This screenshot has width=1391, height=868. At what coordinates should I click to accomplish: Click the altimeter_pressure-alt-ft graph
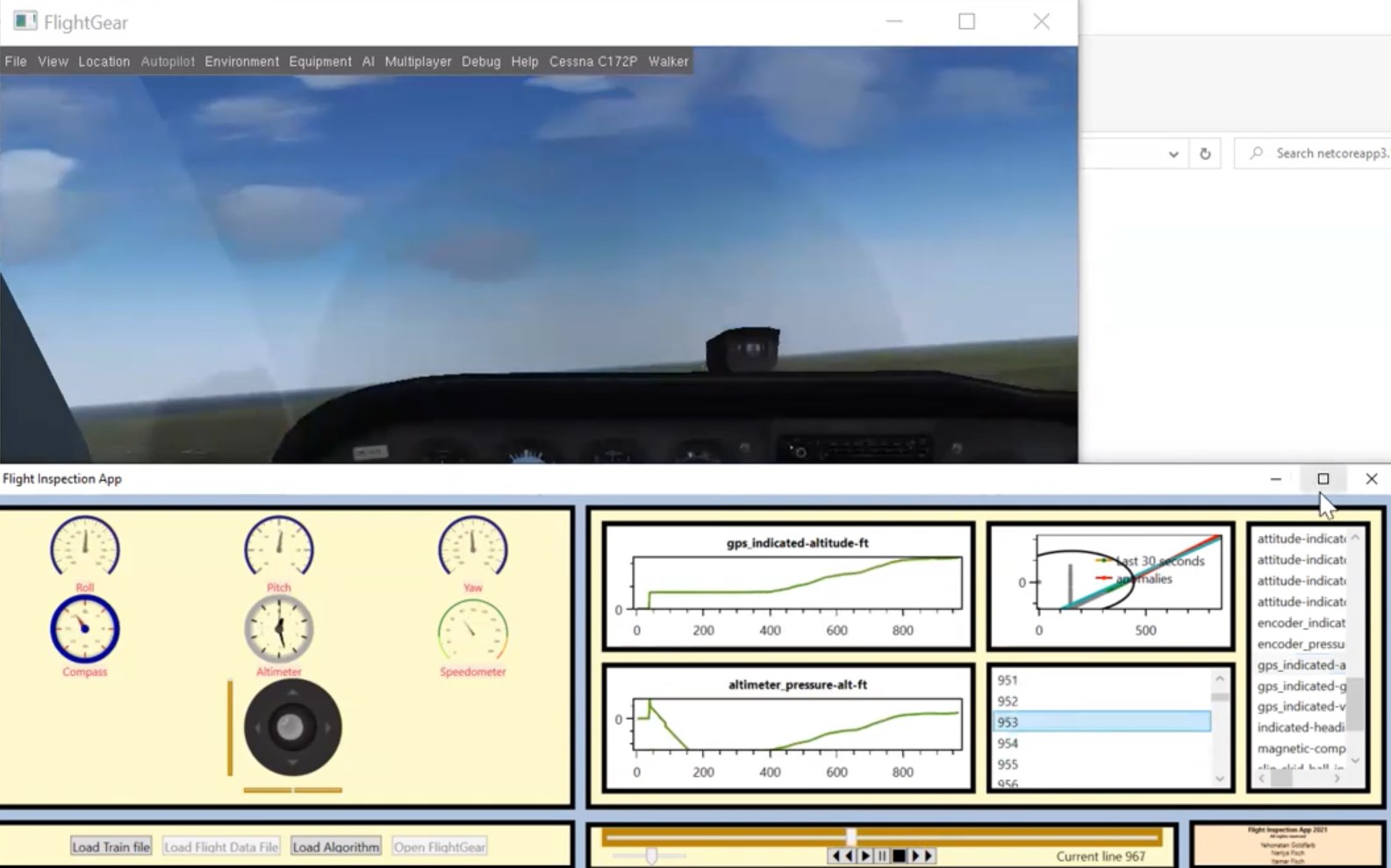[788, 728]
